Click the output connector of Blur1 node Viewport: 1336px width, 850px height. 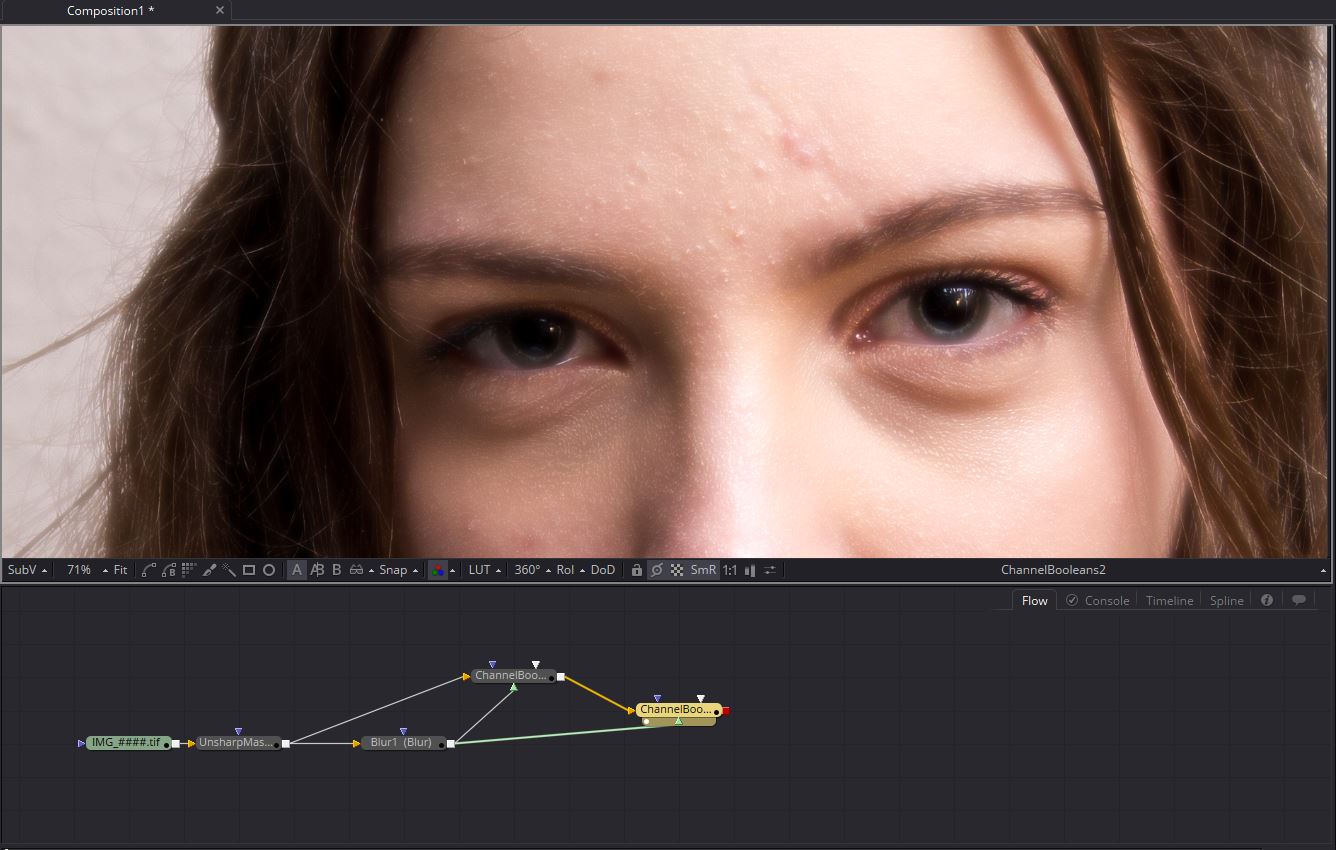coord(450,743)
